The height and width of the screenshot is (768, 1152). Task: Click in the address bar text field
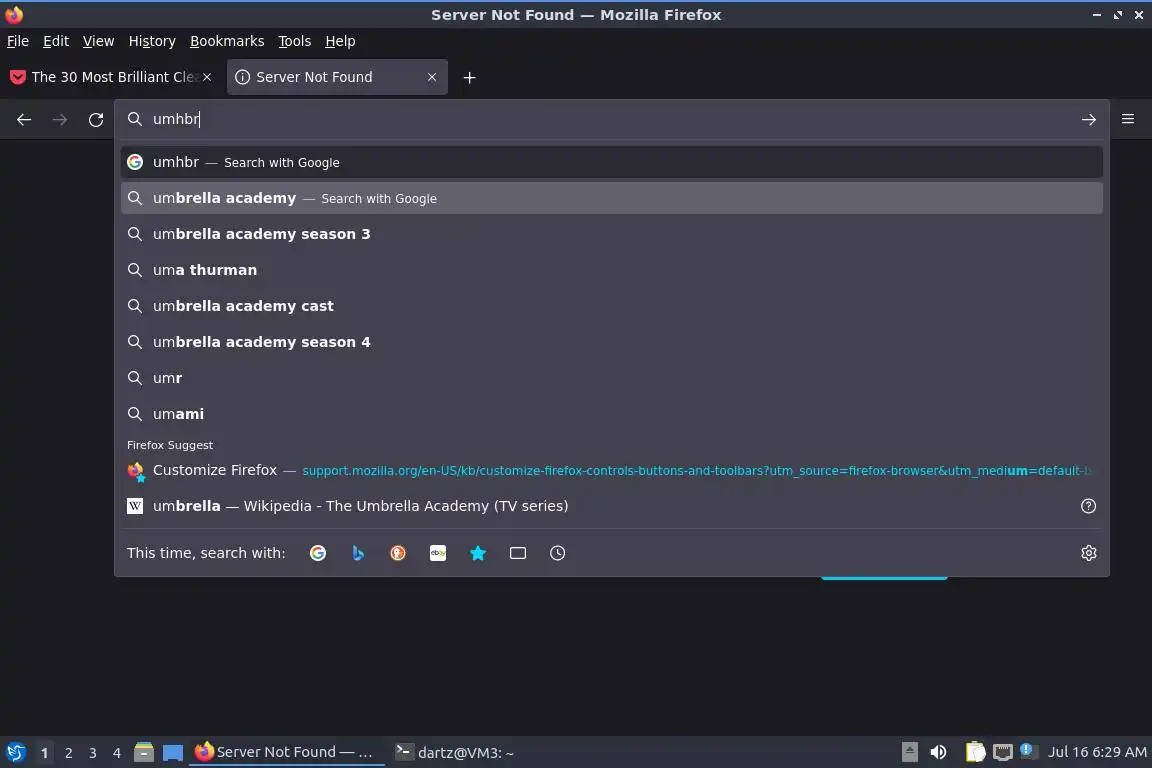pyautogui.click(x=610, y=119)
